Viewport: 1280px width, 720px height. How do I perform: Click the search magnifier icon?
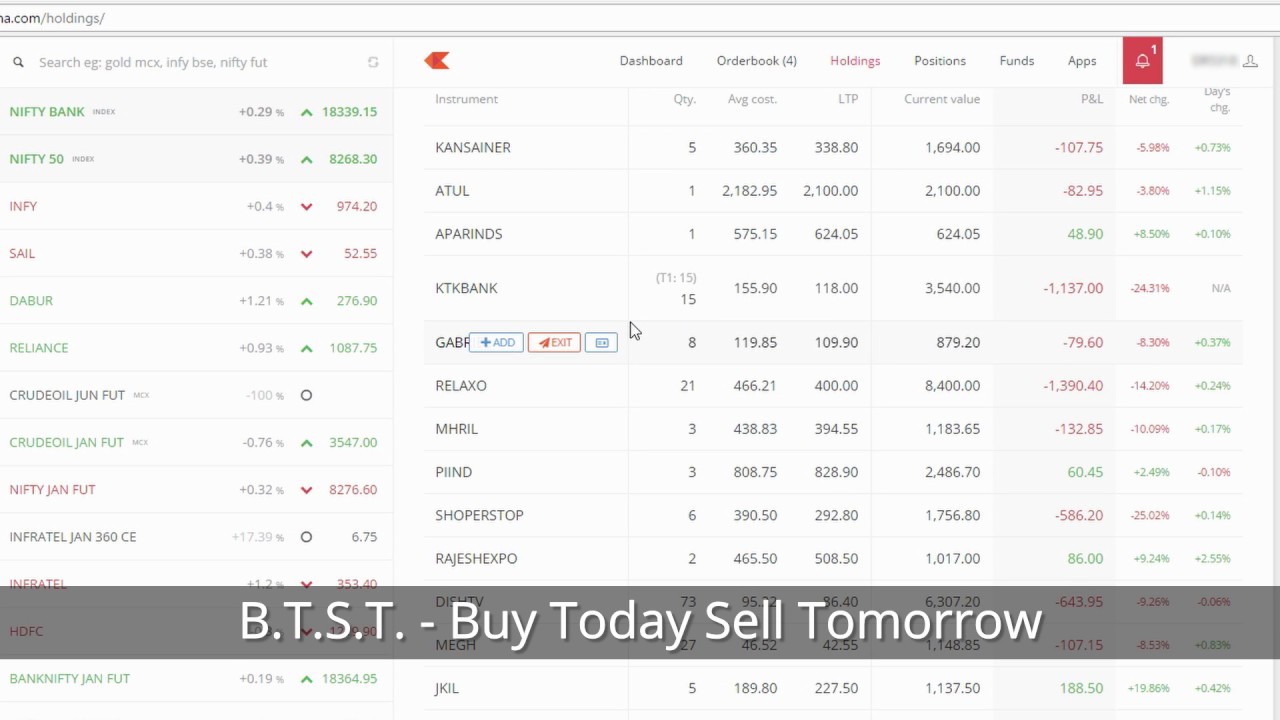(x=18, y=62)
